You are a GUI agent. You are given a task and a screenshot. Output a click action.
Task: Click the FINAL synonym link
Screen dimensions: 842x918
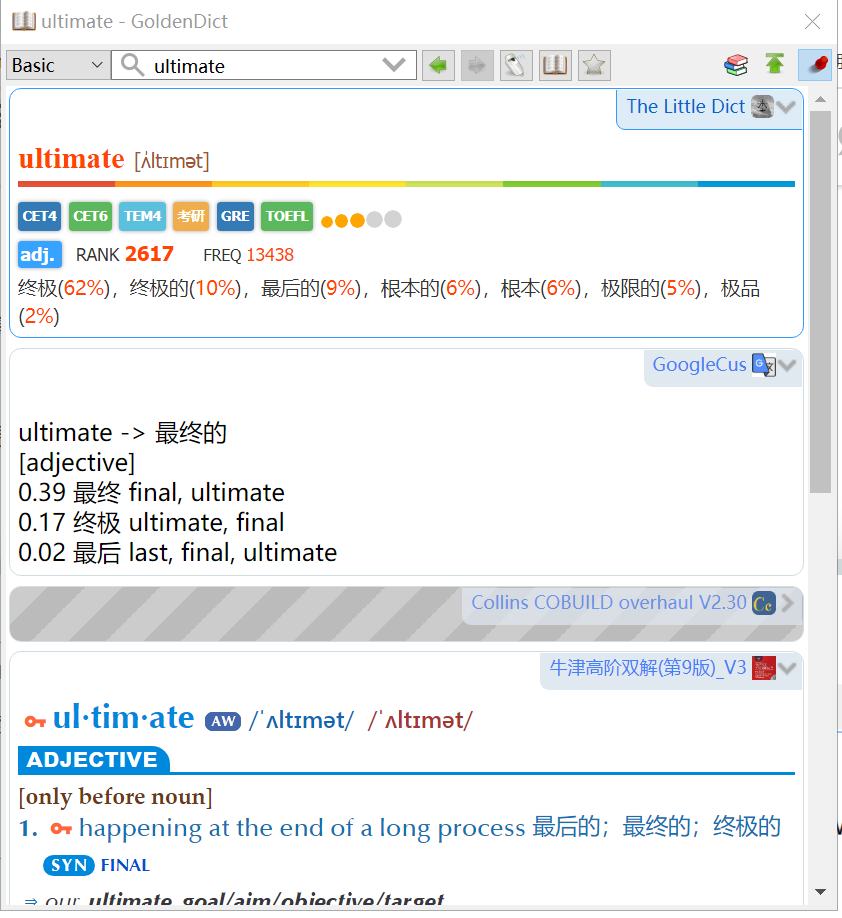[x=125, y=865]
